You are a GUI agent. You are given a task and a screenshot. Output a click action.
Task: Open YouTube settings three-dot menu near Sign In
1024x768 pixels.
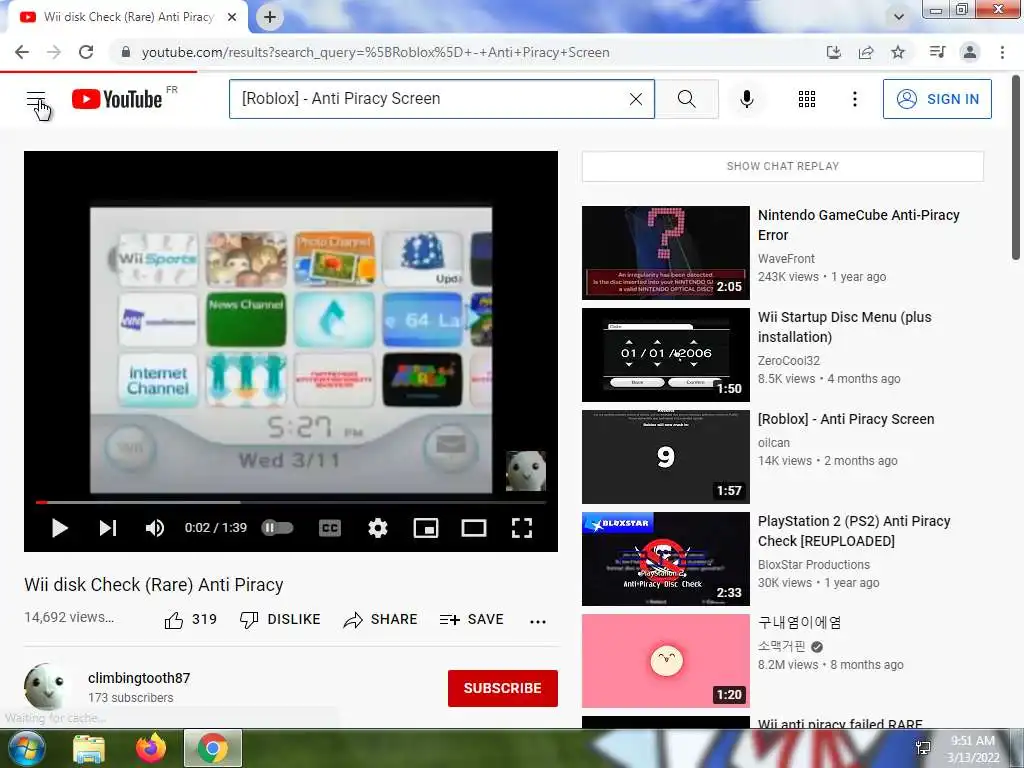pos(854,99)
